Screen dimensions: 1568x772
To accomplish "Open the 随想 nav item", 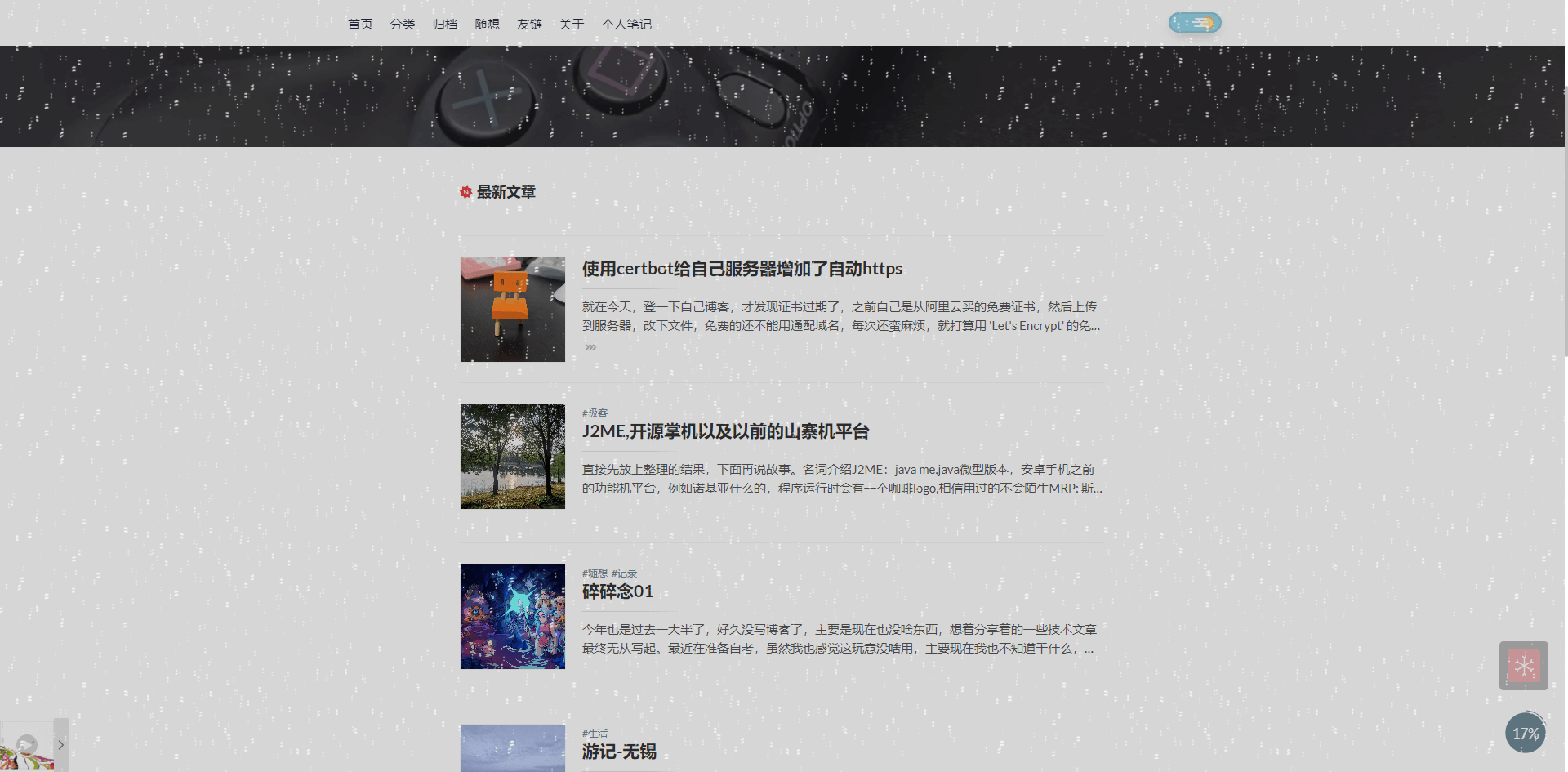I will pos(488,24).
